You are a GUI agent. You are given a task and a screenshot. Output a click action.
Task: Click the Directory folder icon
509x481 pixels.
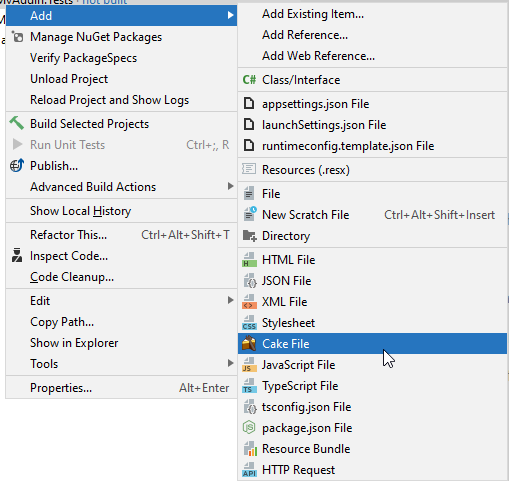249,235
